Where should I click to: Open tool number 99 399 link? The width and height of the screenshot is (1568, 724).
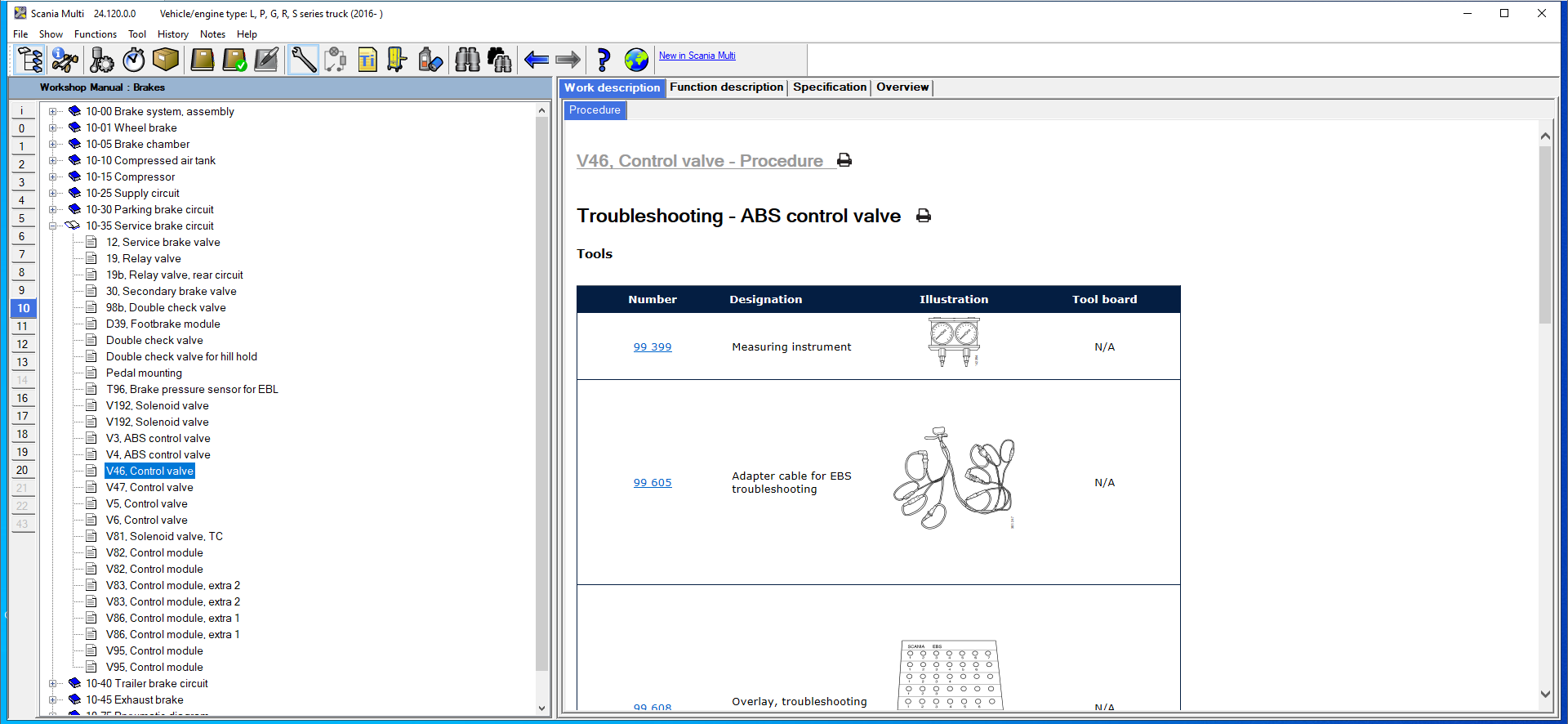(x=653, y=347)
